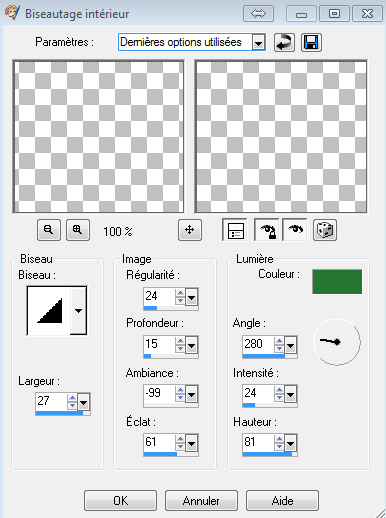Click the Régularité spinner arrows

click(x=180, y=296)
